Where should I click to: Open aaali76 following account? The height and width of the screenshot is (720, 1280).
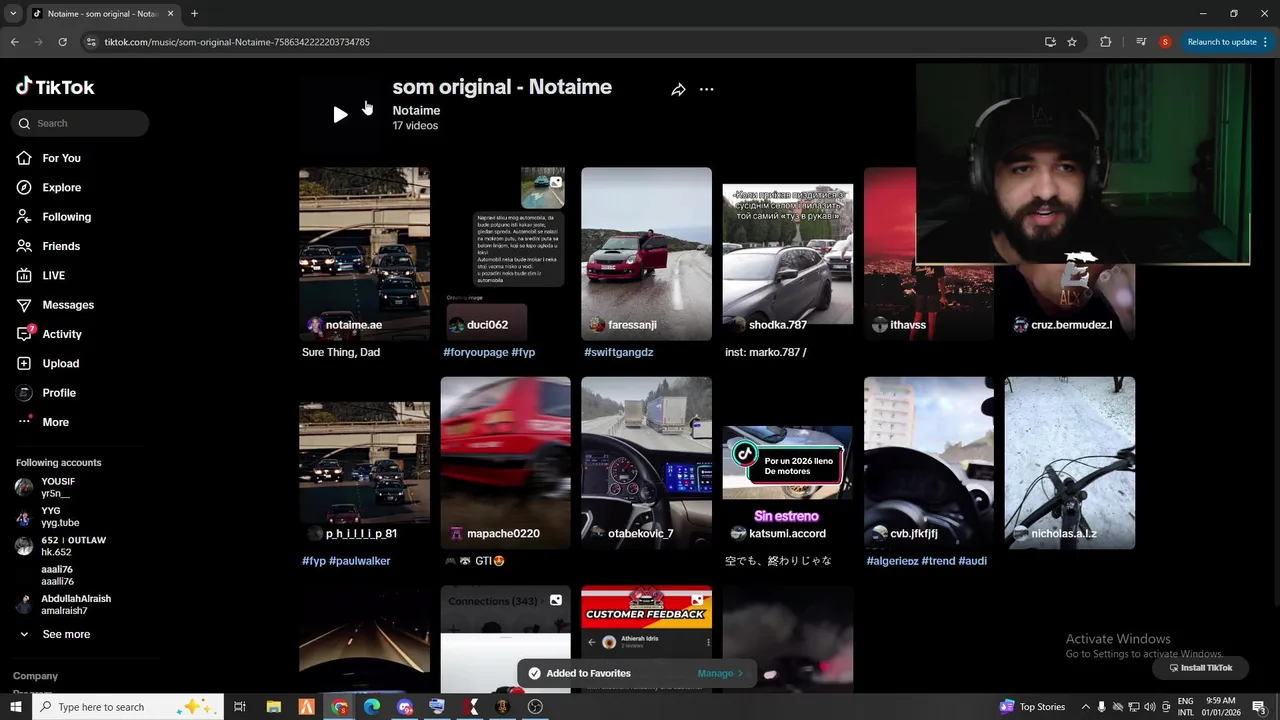pyautogui.click(x=58, y=575)
